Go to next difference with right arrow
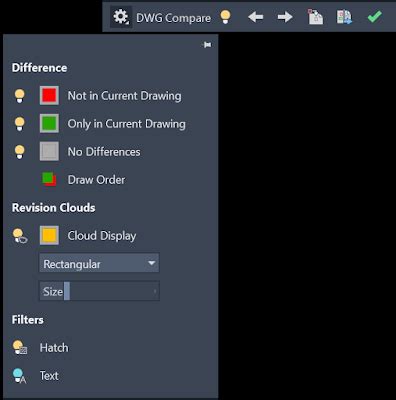The width and height of the screenshot is (396, 400). tap(285, 17)
